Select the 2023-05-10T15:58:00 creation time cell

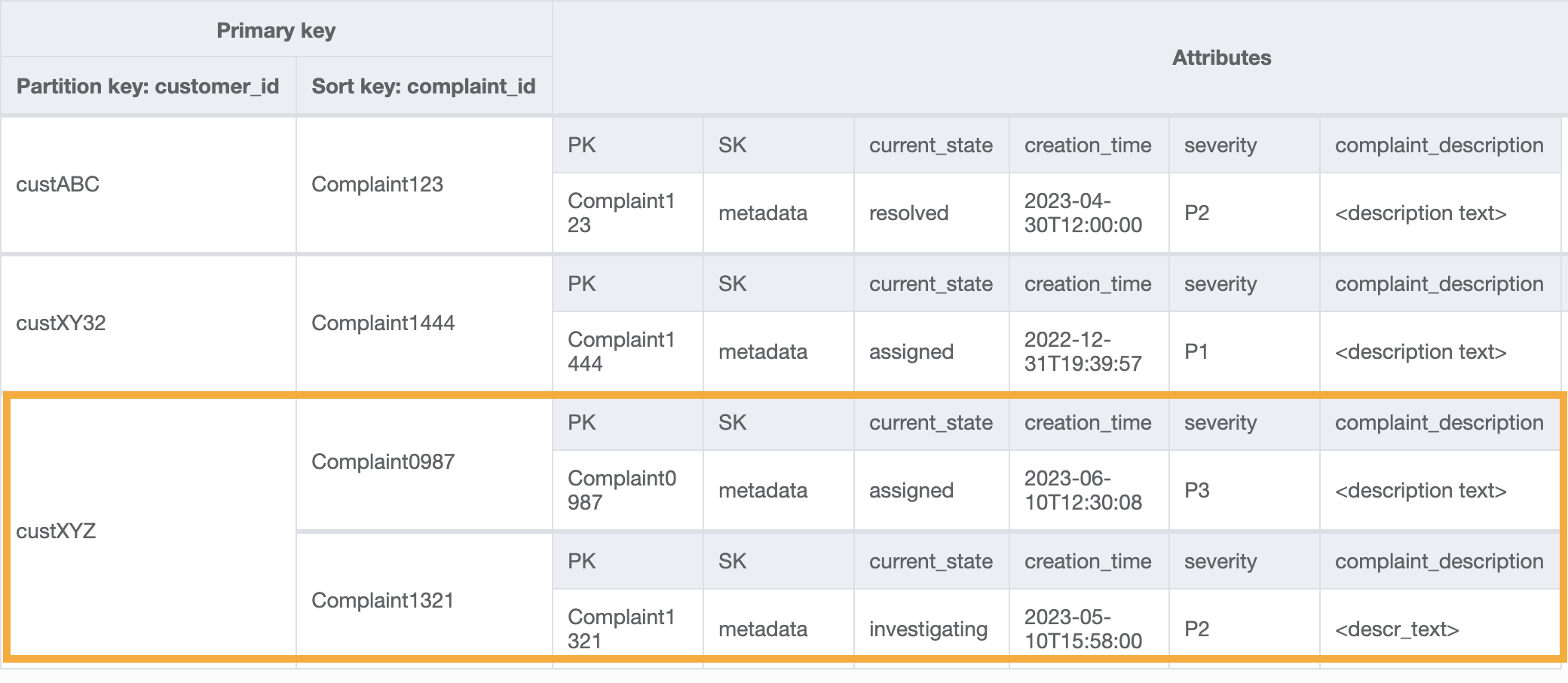click(x=1083, y=629)
